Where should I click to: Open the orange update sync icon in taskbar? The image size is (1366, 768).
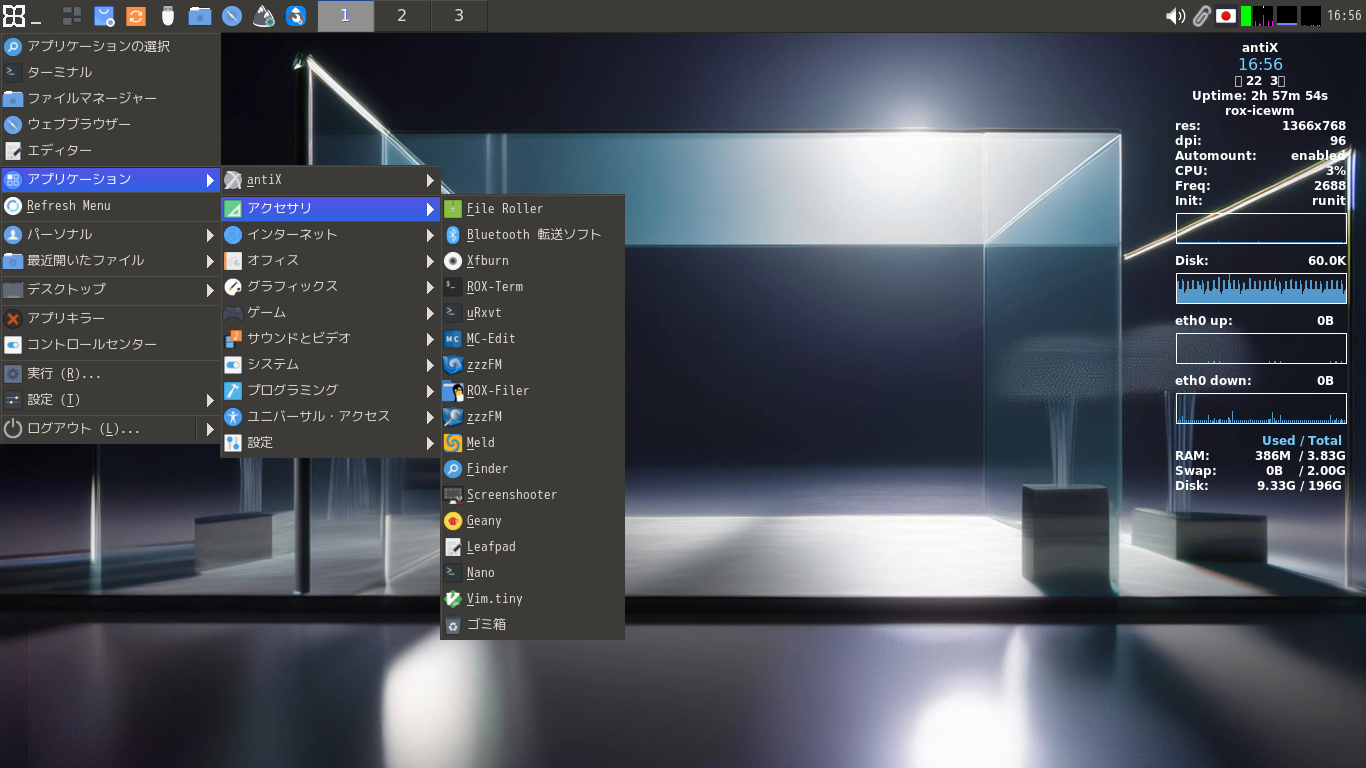[x=136, y=16]
